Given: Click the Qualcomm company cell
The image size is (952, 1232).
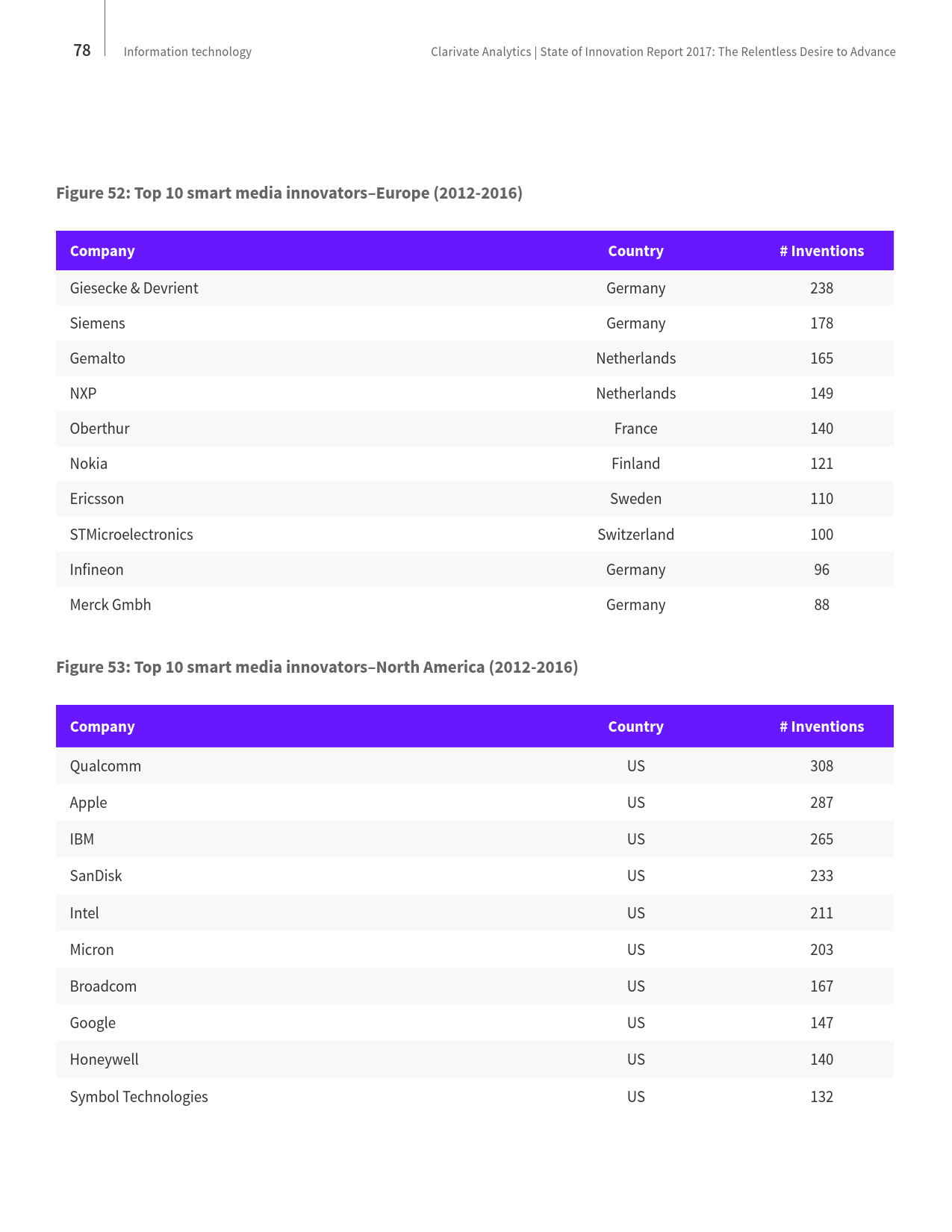Looking at the screenshot, I should click(105, 766).
